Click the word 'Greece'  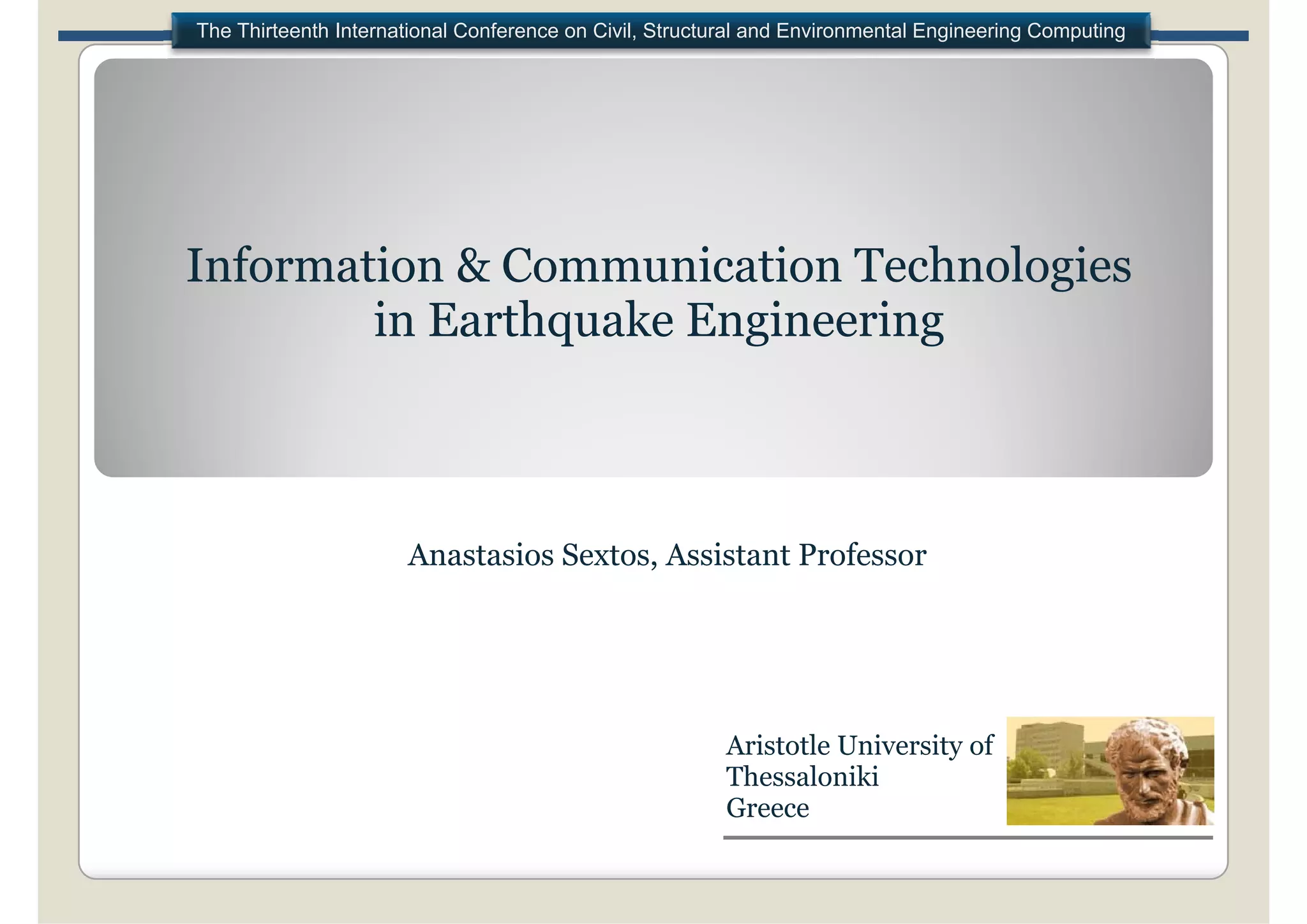pyautogui.click(x=767, y=808)
